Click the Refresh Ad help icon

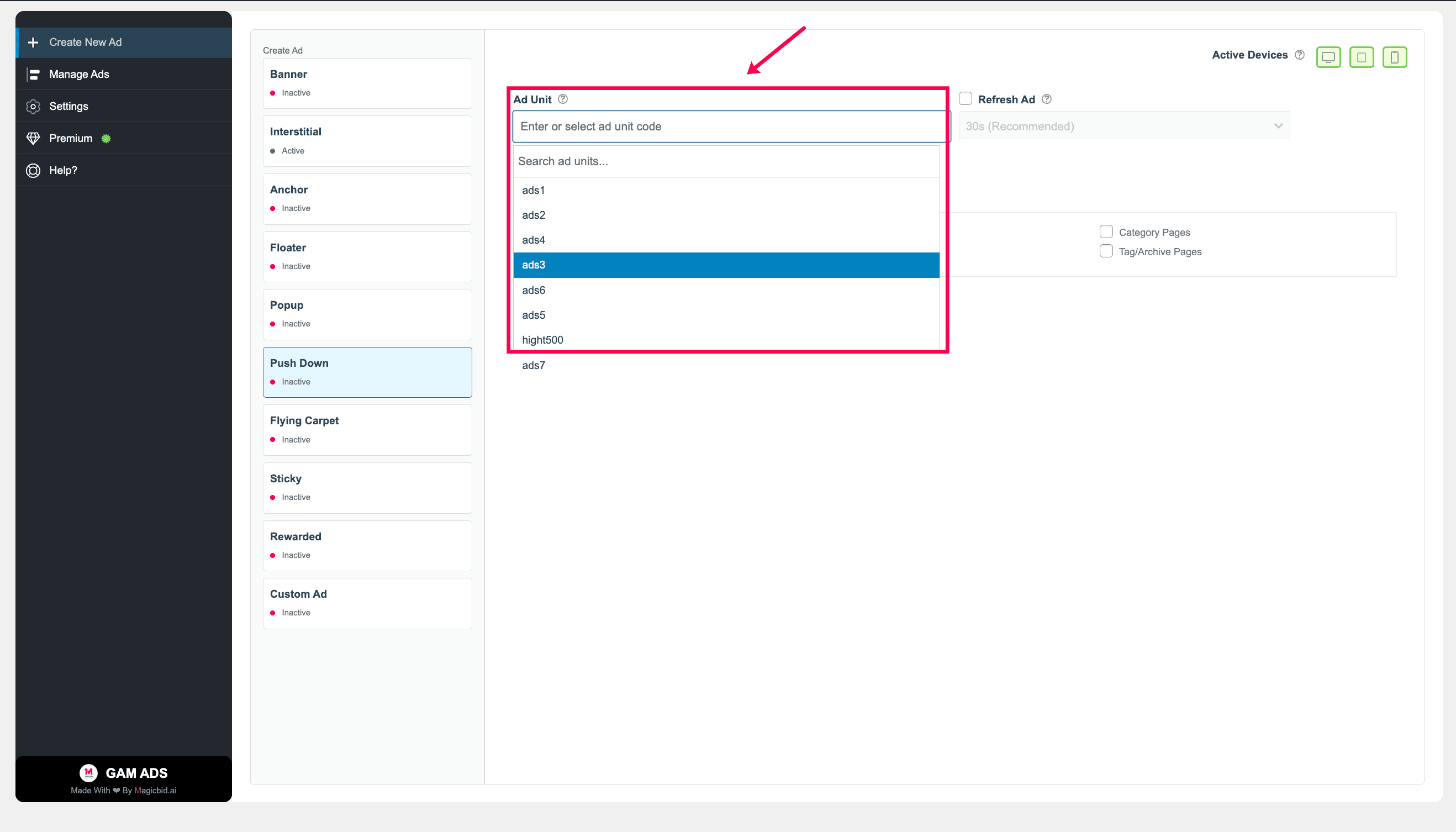coord(1047,99)
